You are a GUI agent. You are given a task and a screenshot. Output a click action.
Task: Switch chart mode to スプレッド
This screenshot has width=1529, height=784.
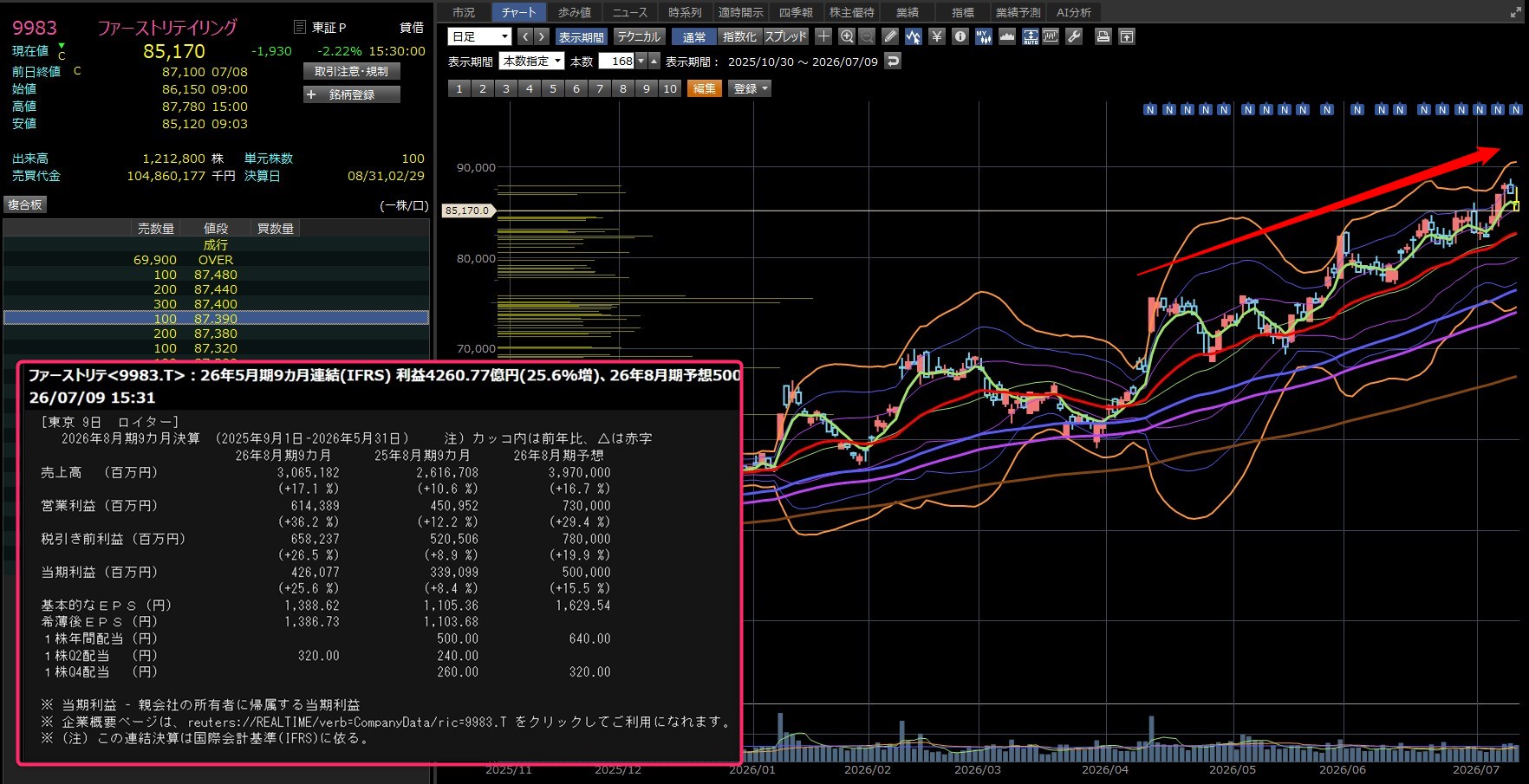[x=786, y=36]
